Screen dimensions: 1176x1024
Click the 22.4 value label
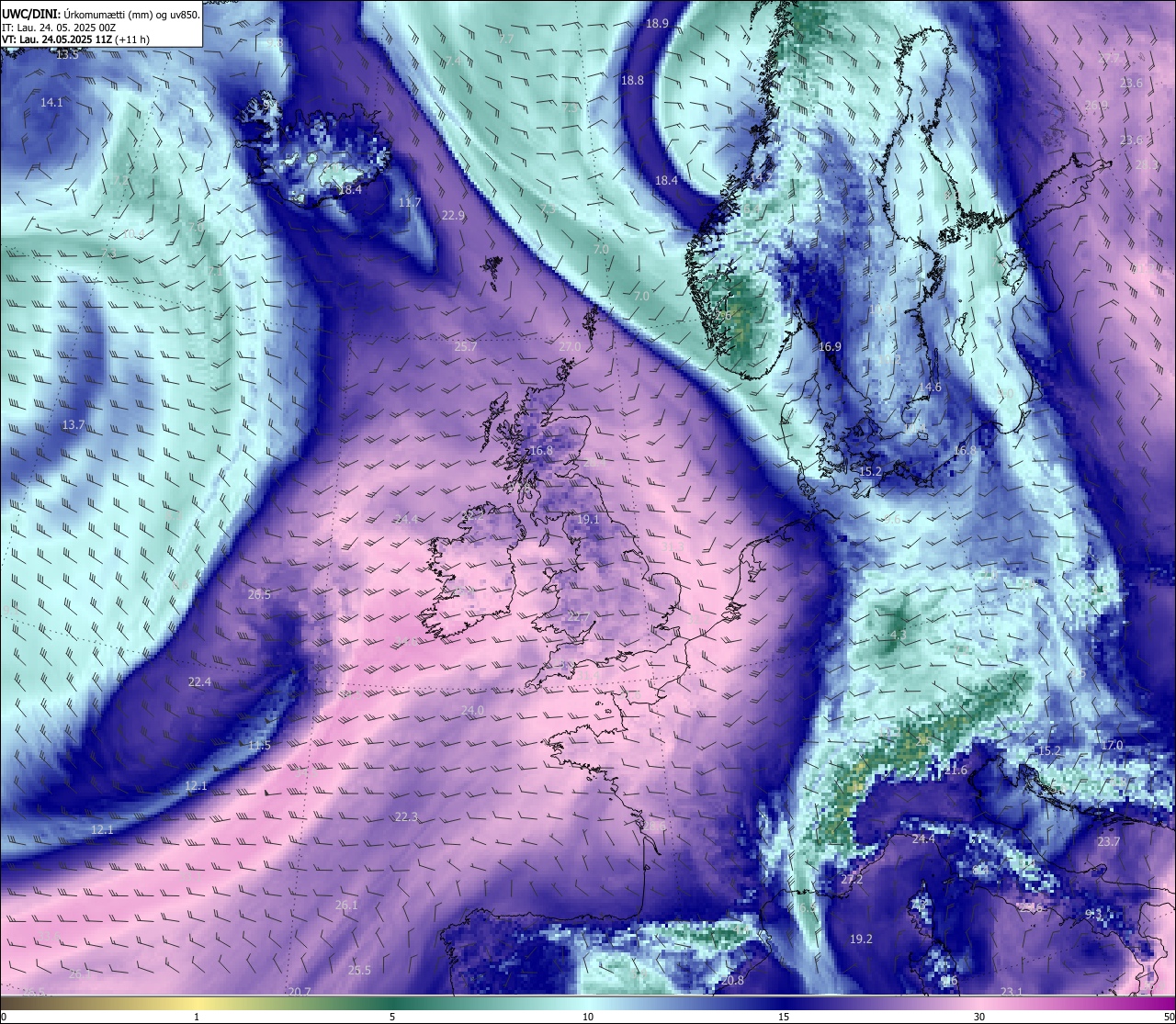coord(199,682)
